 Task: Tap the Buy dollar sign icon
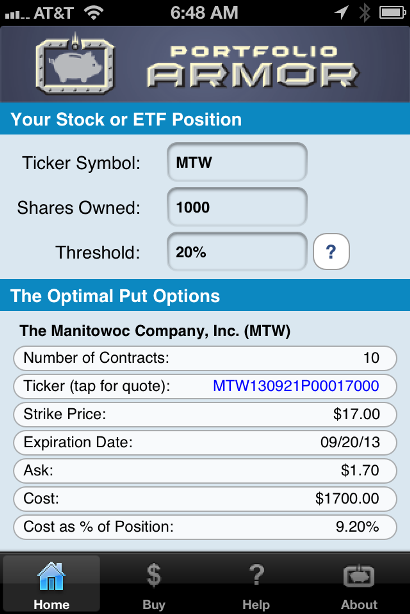[154, 575]
